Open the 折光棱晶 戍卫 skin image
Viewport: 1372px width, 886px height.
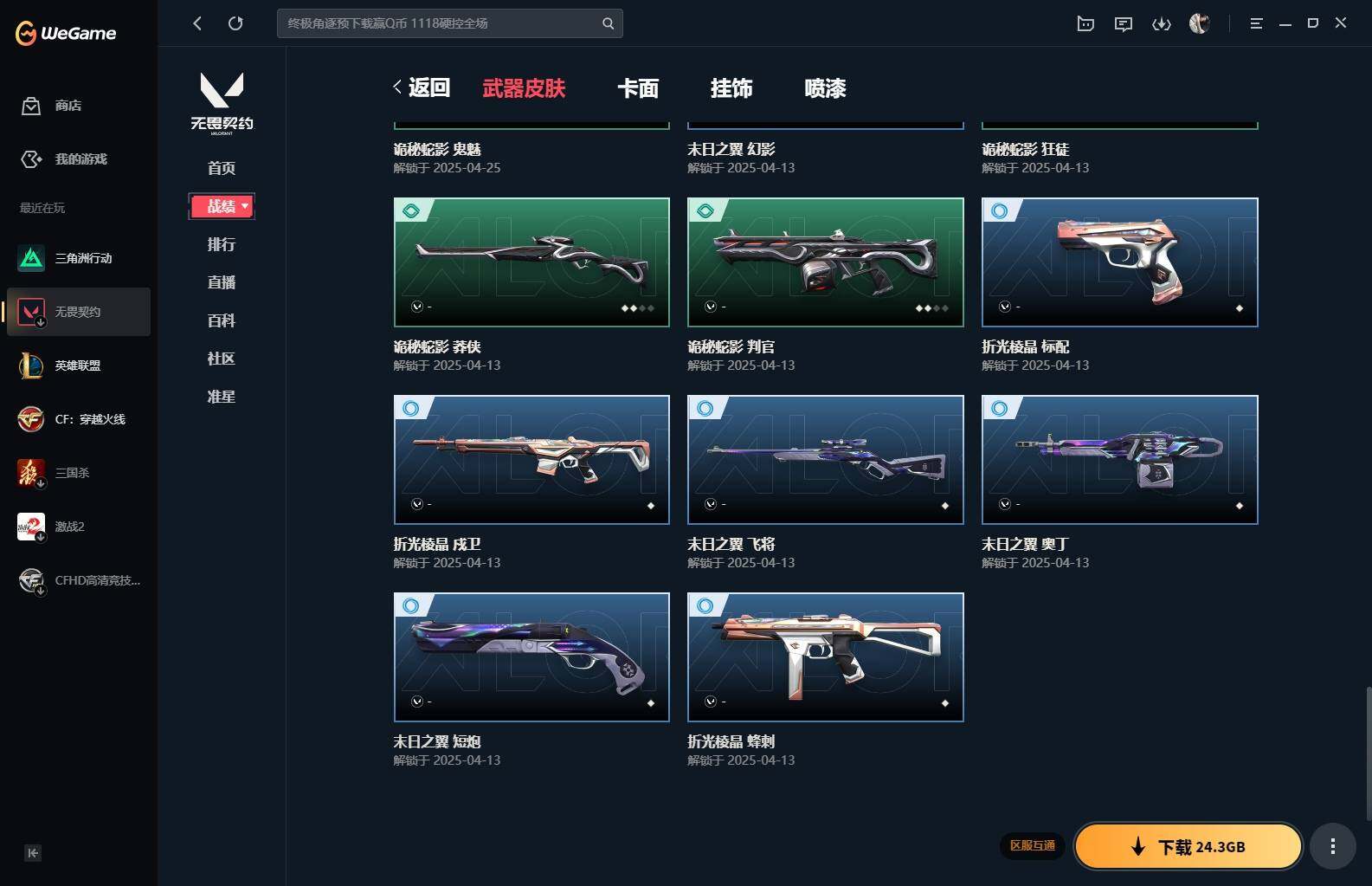coord(531,460)
